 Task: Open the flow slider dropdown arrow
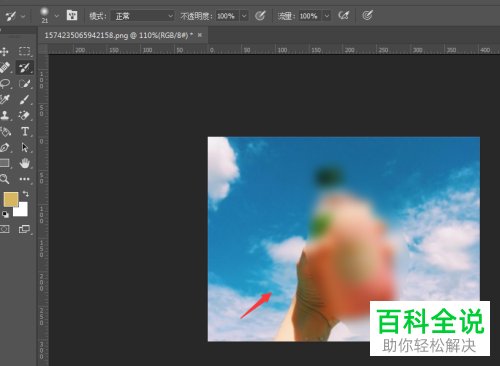tap(327, 16)
